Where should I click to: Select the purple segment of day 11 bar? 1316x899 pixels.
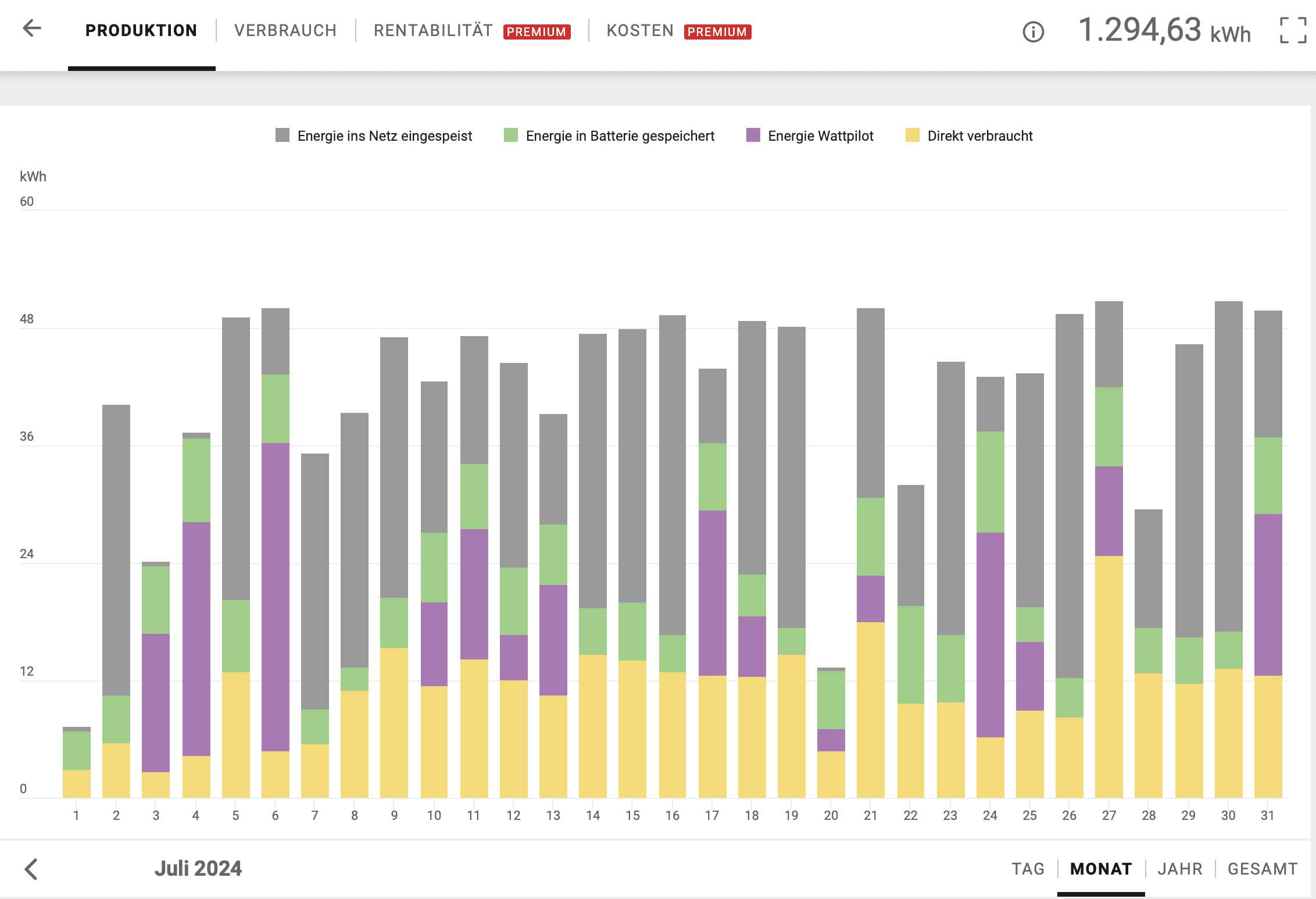pyautogui.click(x=474, y=594)
